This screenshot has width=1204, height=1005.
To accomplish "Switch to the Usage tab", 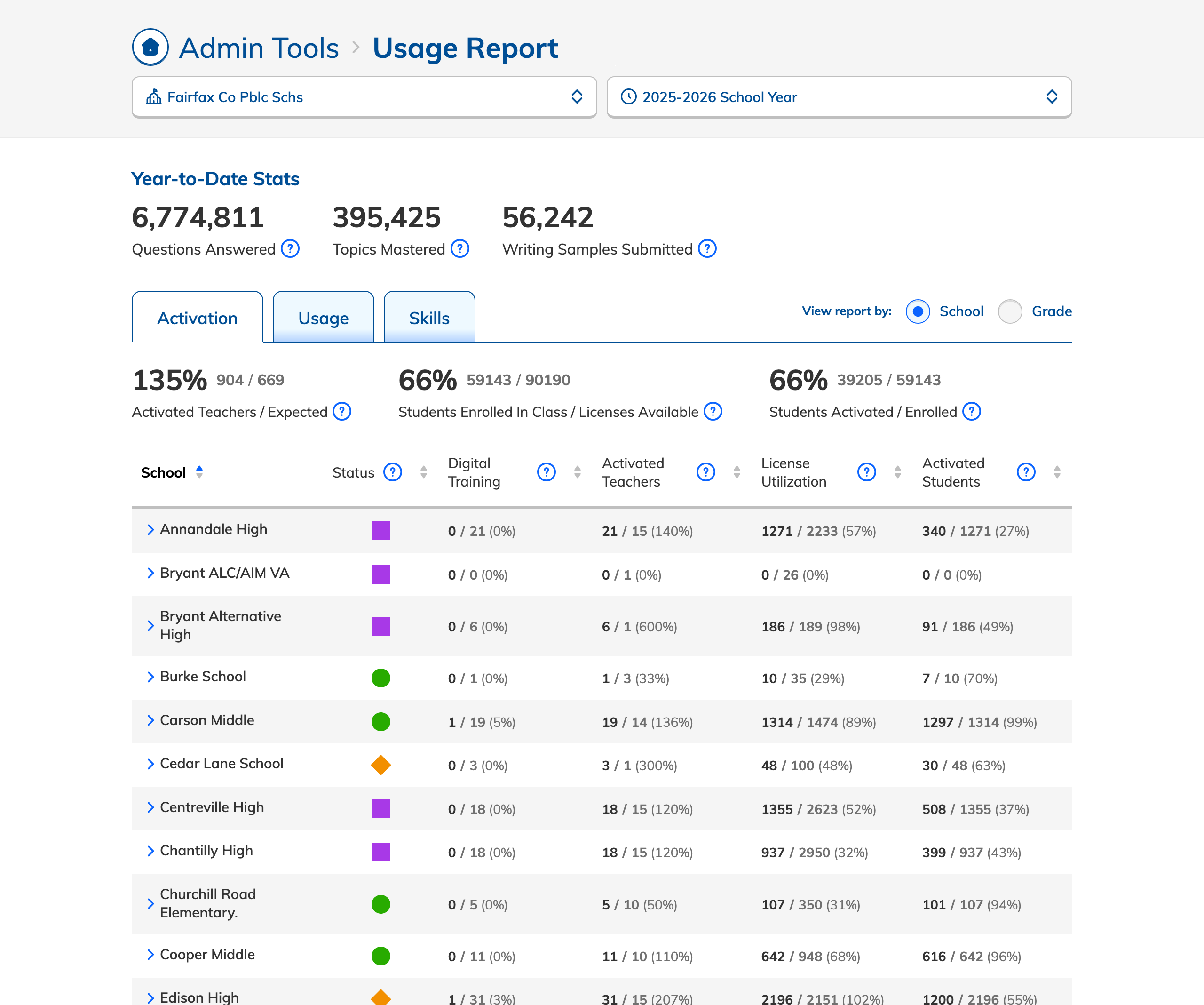I will pyautogui.click(x=324, y=318).
